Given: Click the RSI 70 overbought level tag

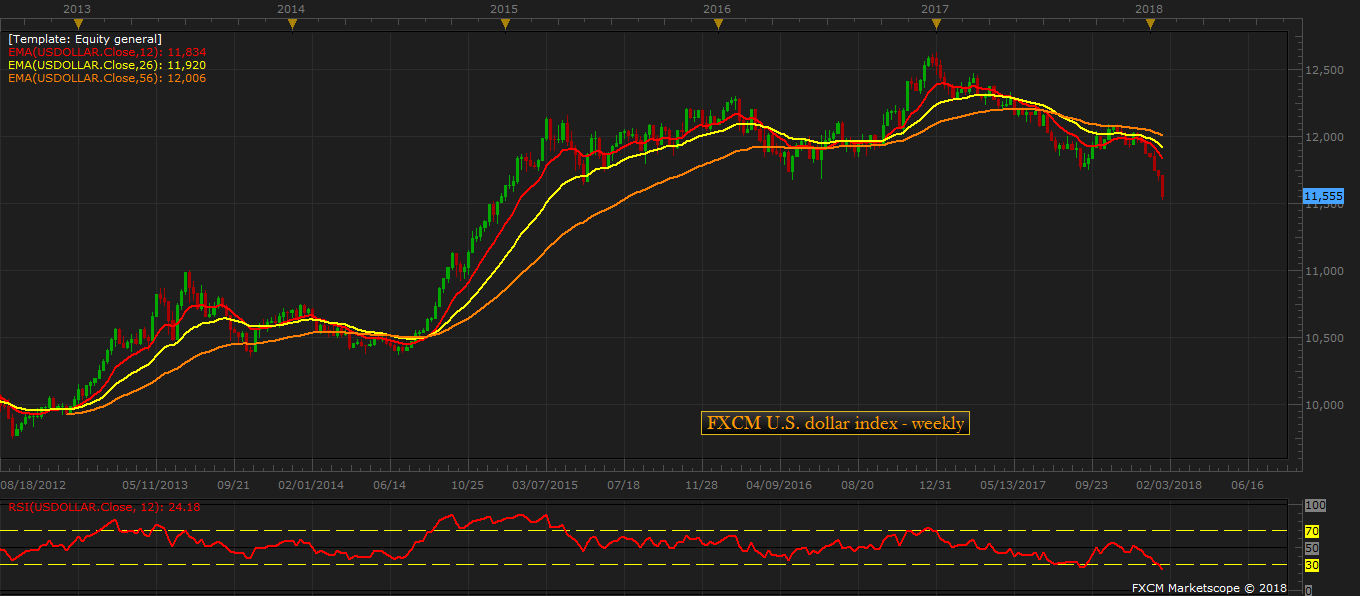Looking at the screenshot, I should (x=1311, y=531).
